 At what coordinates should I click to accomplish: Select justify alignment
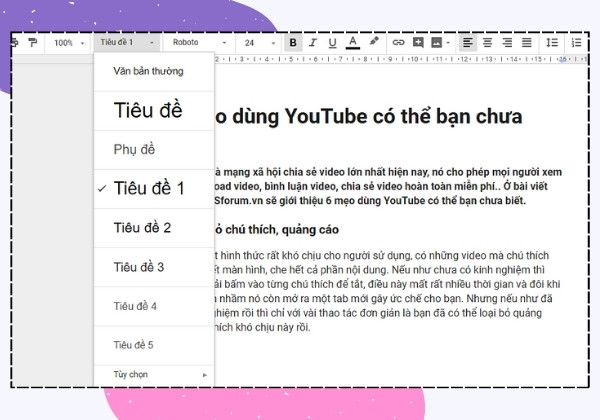[x=527, y=42]
